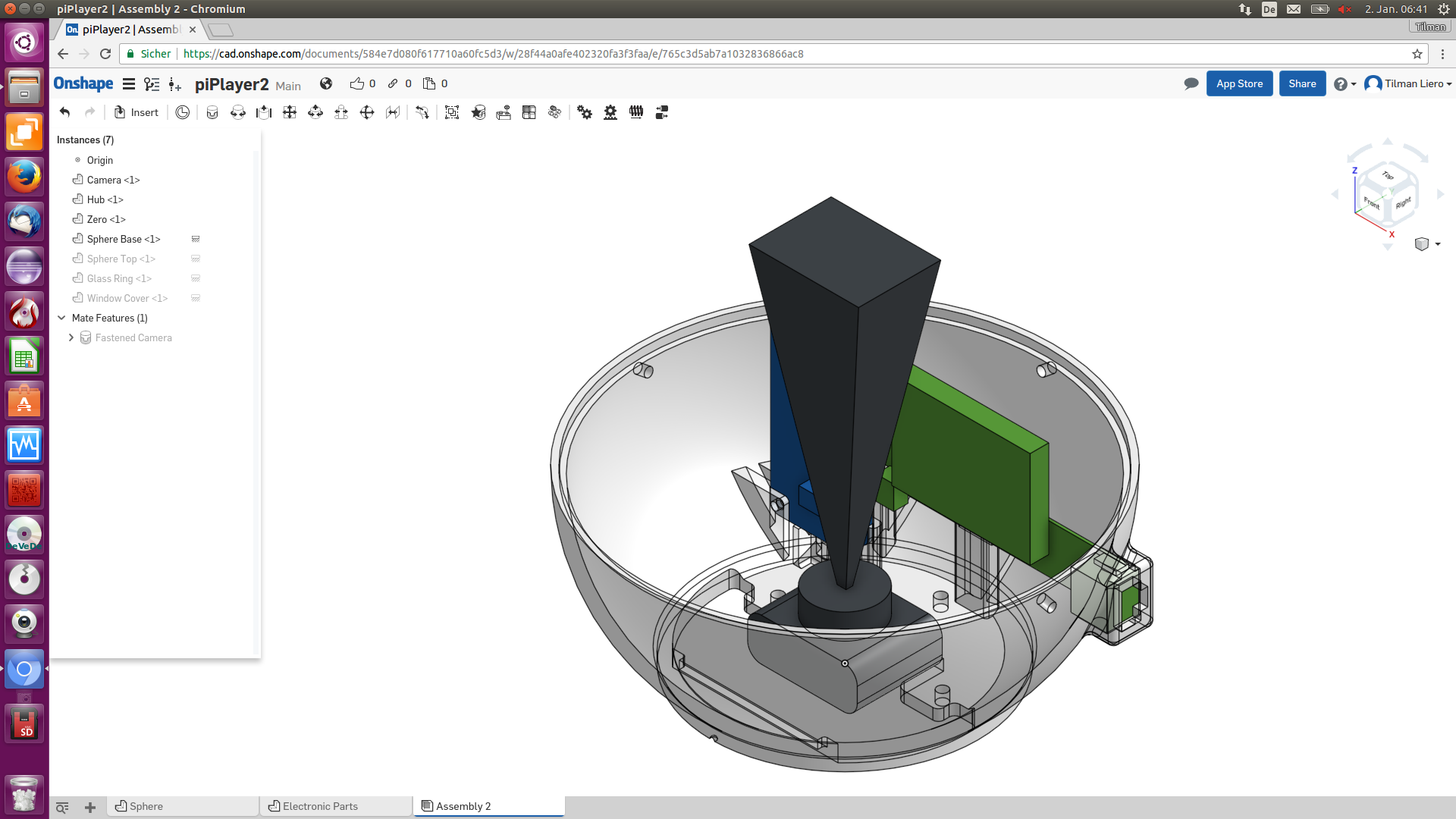Select the Cylindrical mate tool
The image size is (1456, 819).
[315, 112]
